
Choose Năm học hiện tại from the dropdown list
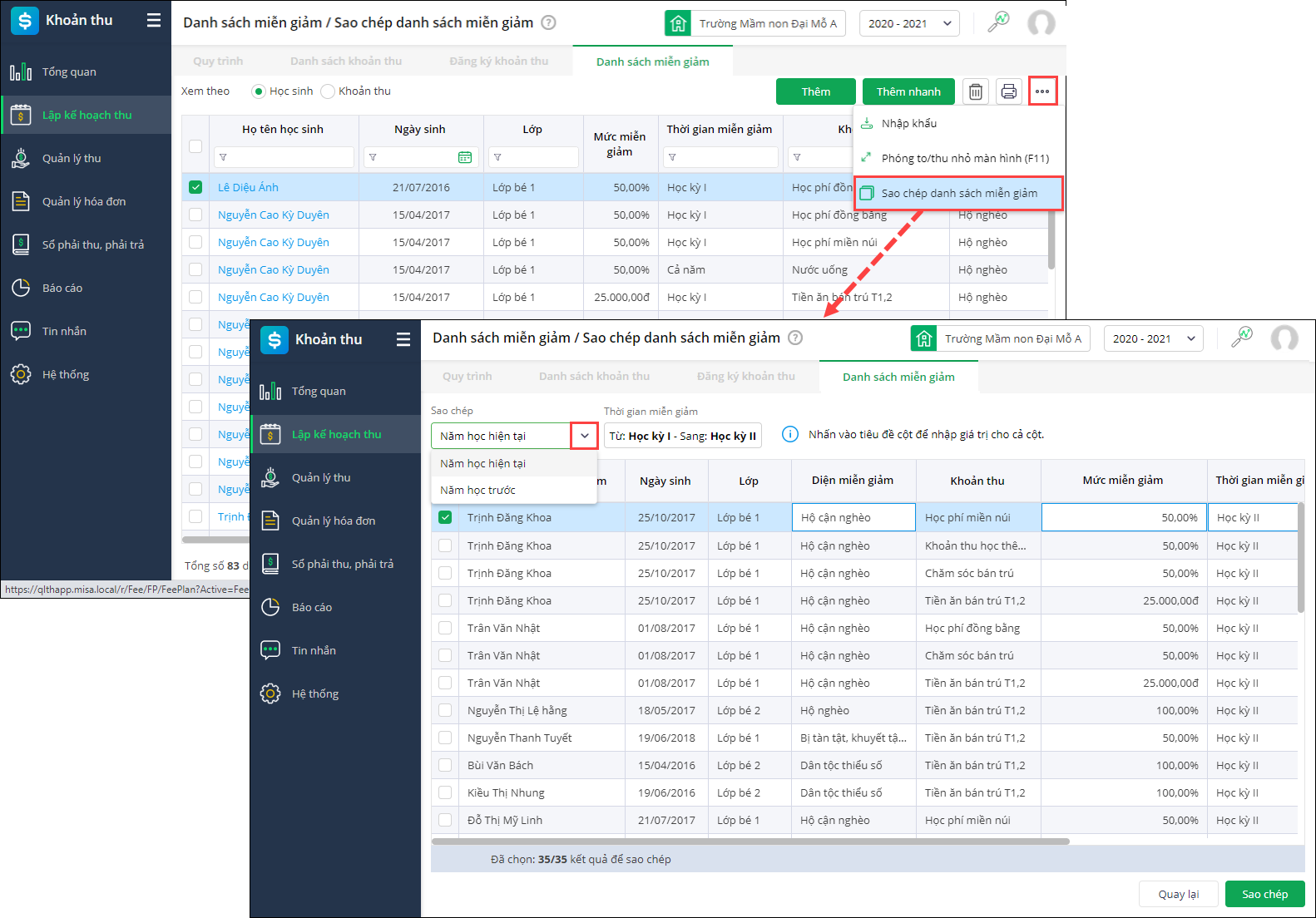(x=514, y=463)
